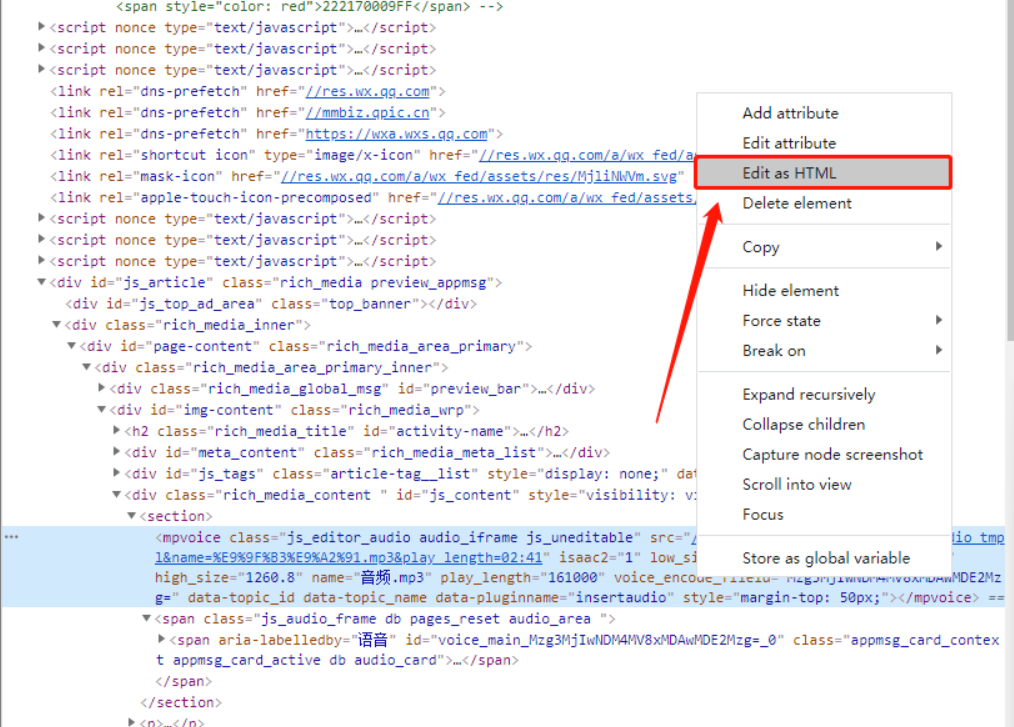
Task: Click the mpvoice name "音频.mp3" attribute
Action: (x=367, y=578)
